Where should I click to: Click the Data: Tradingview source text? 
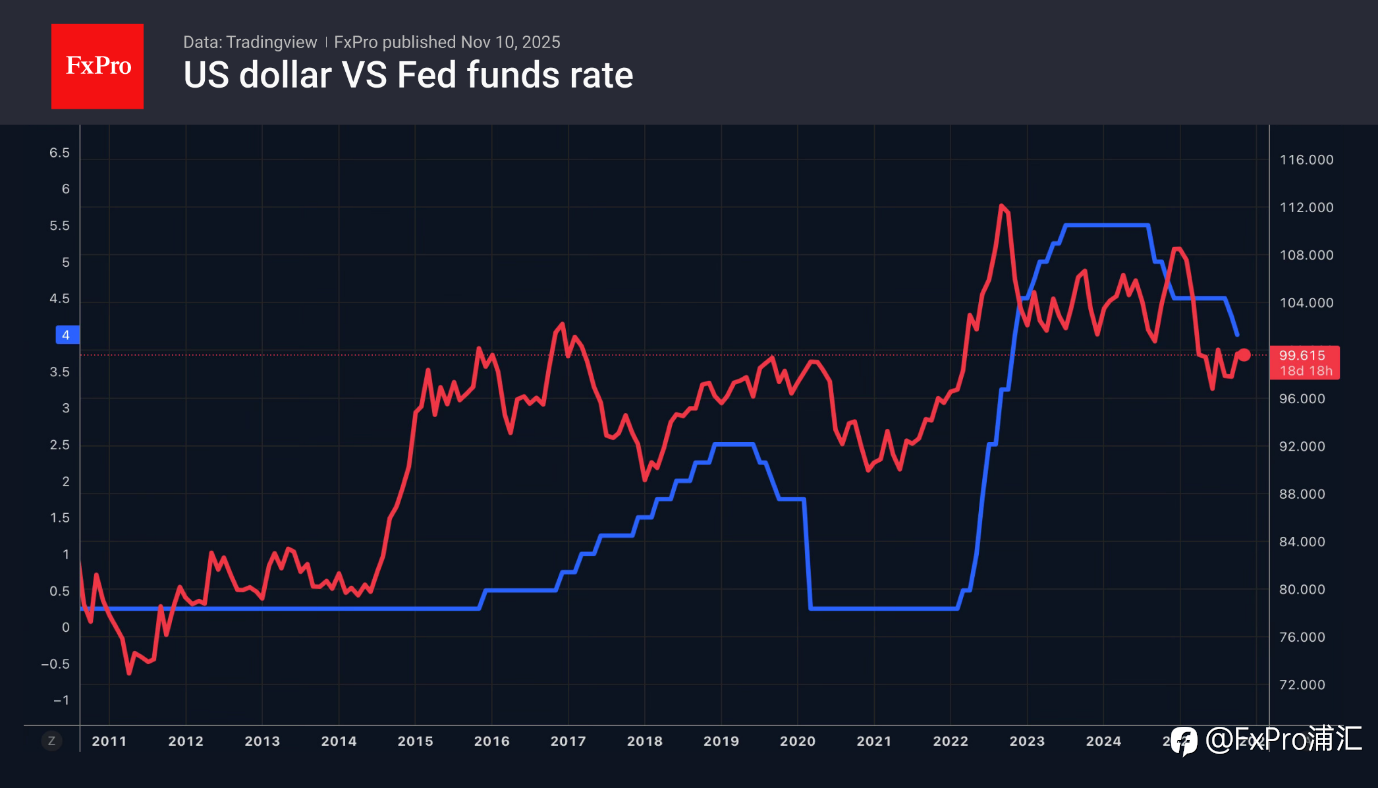click(250, 42)
